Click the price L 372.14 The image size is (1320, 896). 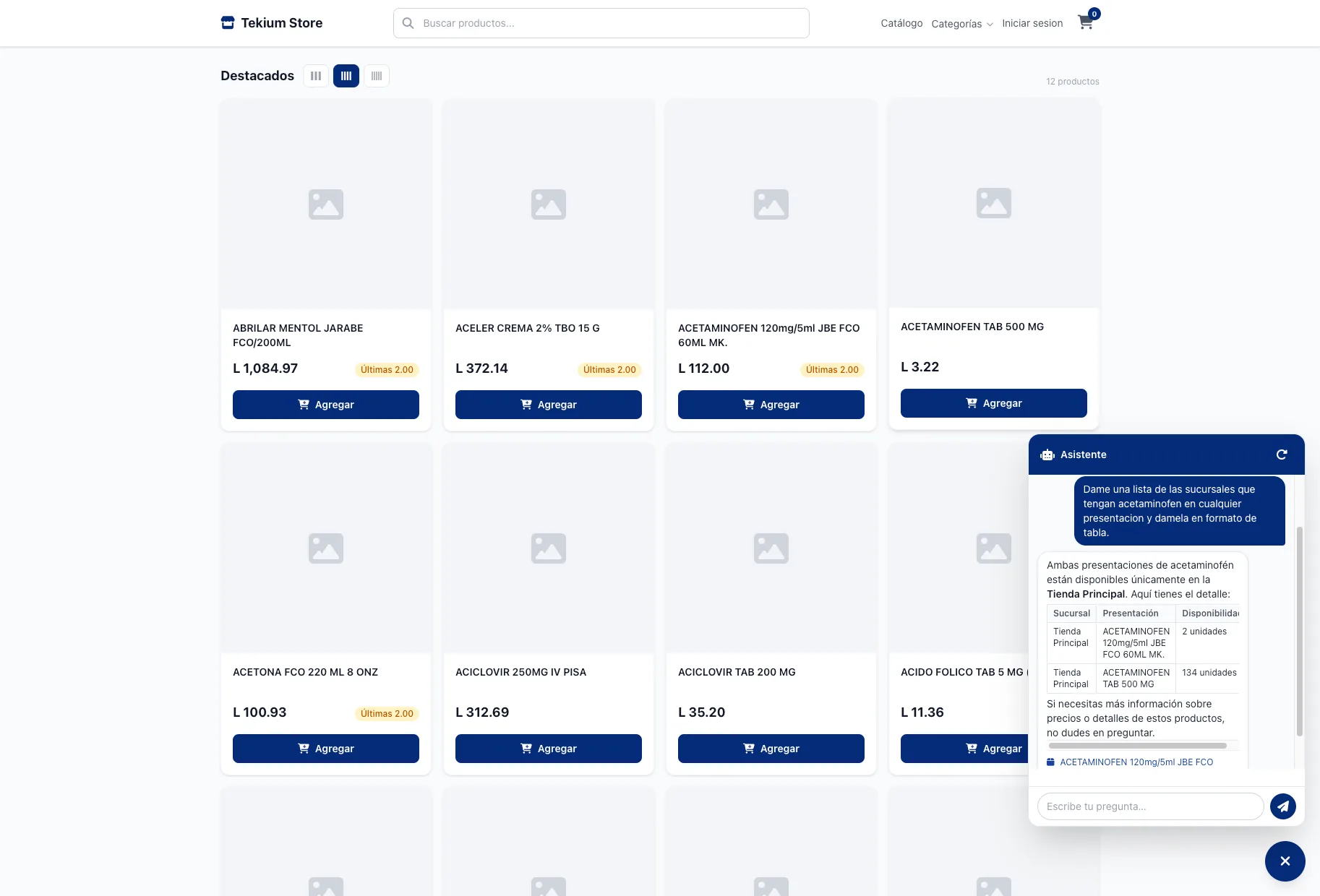click(x=481, y=369)
